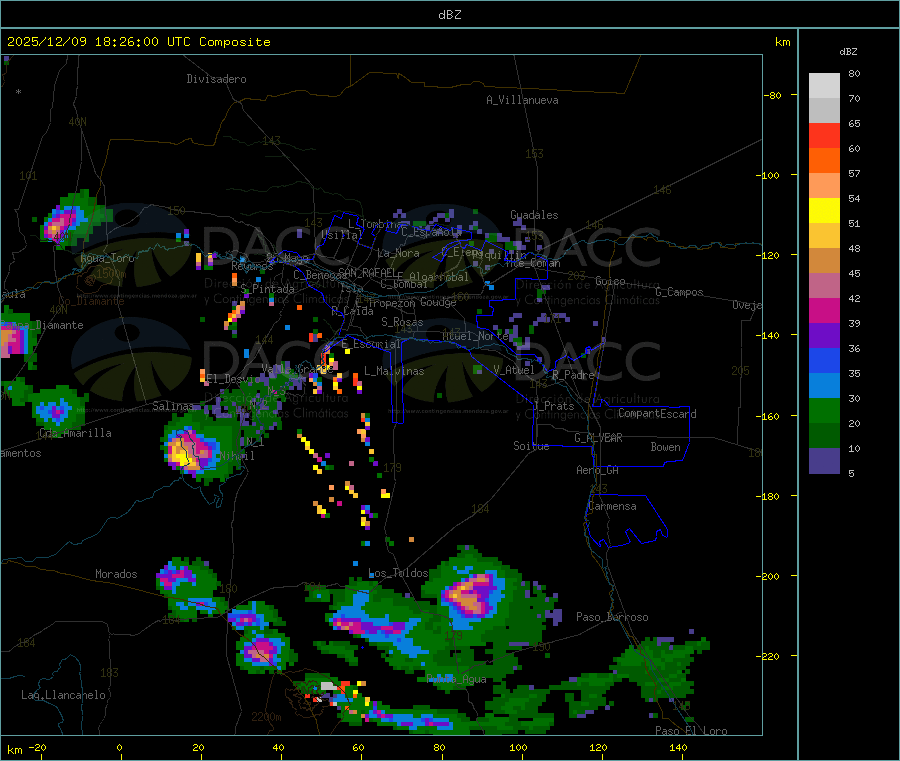Click the large storm cell east of Los_Toldos
Viewport: 900px width, 761px height.
click(x=472, y=594)
